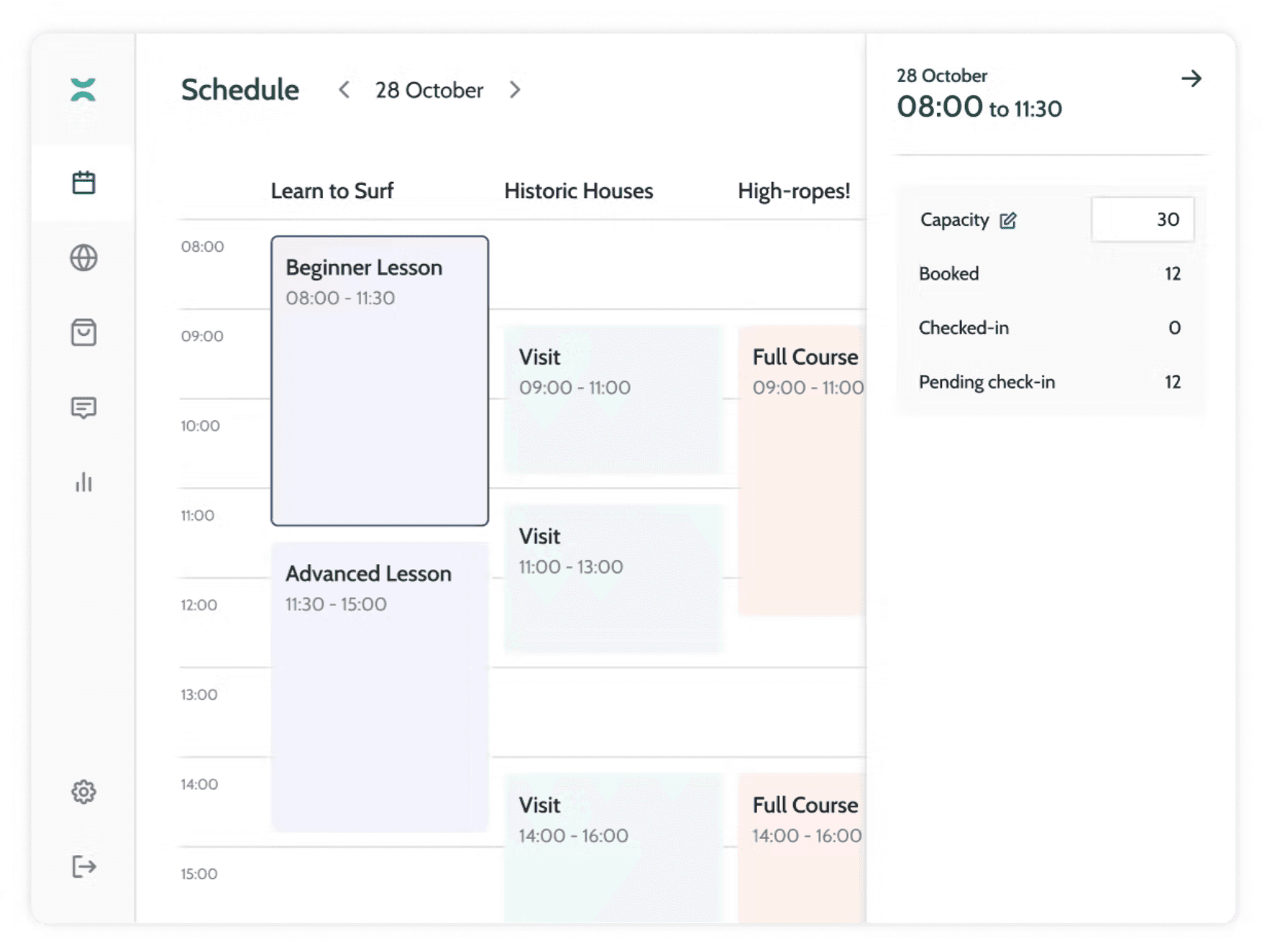The height and width of the screenshot is (952, 1262).
Task: Open the 09:00 - 11:00 Visit block
Action: click(613, 399)
